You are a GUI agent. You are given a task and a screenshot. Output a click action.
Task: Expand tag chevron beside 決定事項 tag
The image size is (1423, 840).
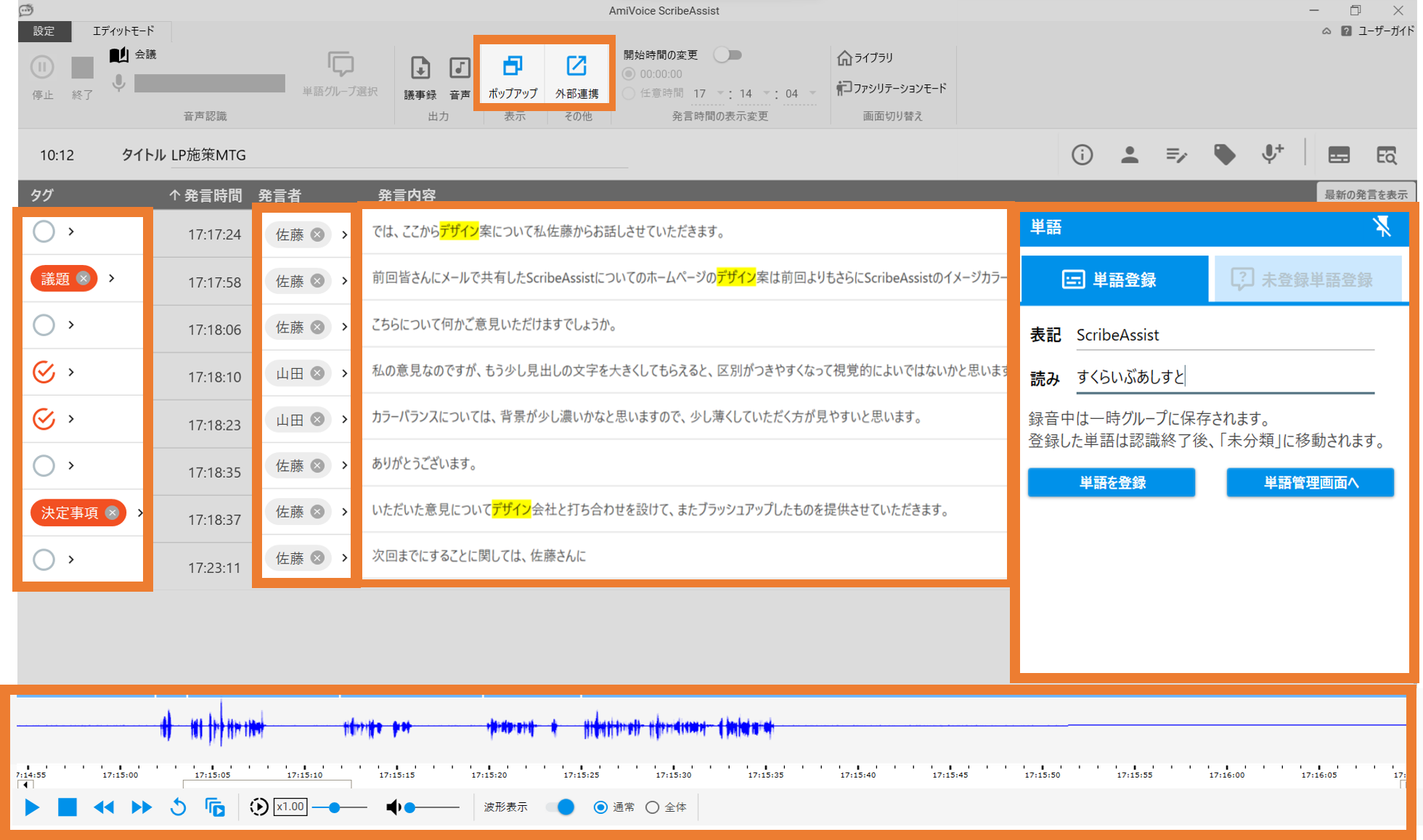point(140,513)
